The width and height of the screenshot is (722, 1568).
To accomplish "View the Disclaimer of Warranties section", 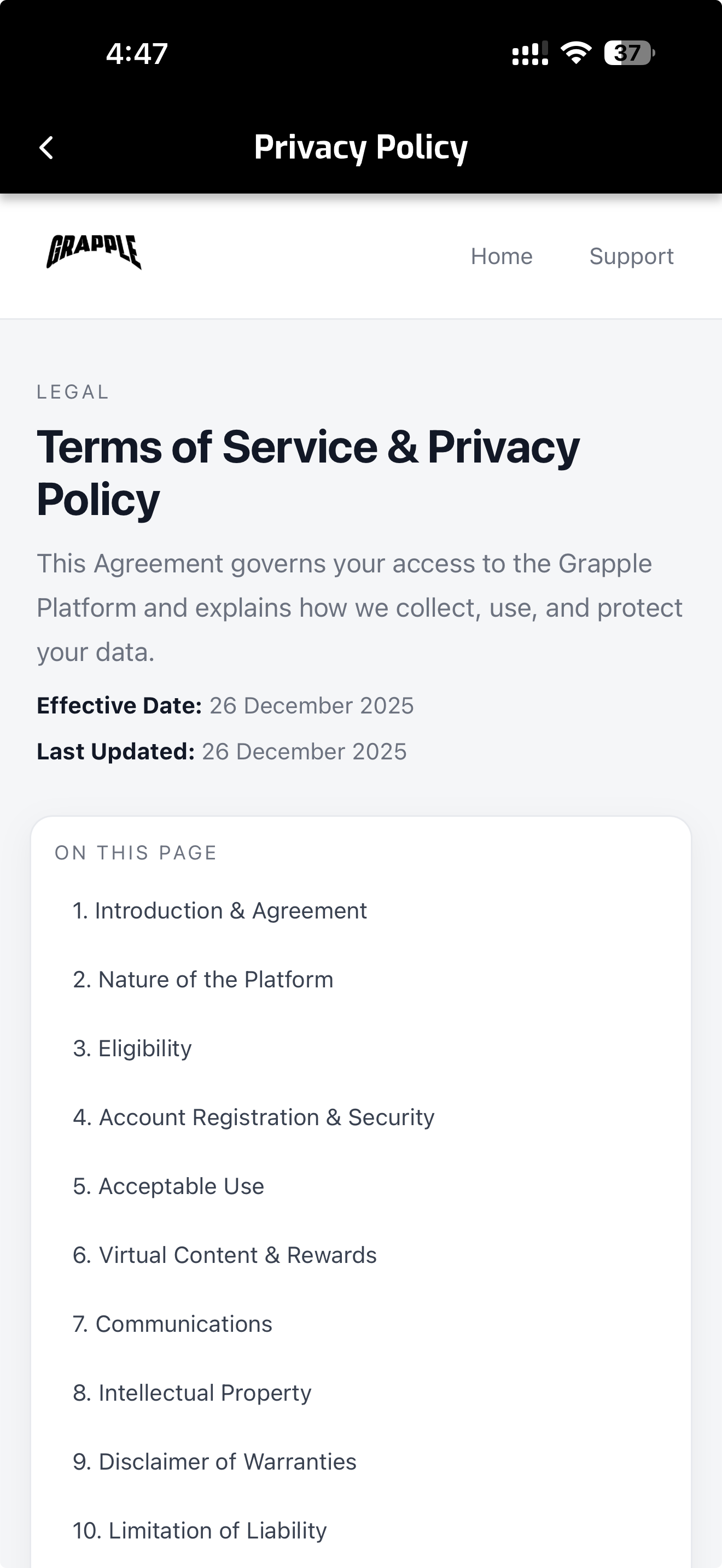I will (214, 1461).
